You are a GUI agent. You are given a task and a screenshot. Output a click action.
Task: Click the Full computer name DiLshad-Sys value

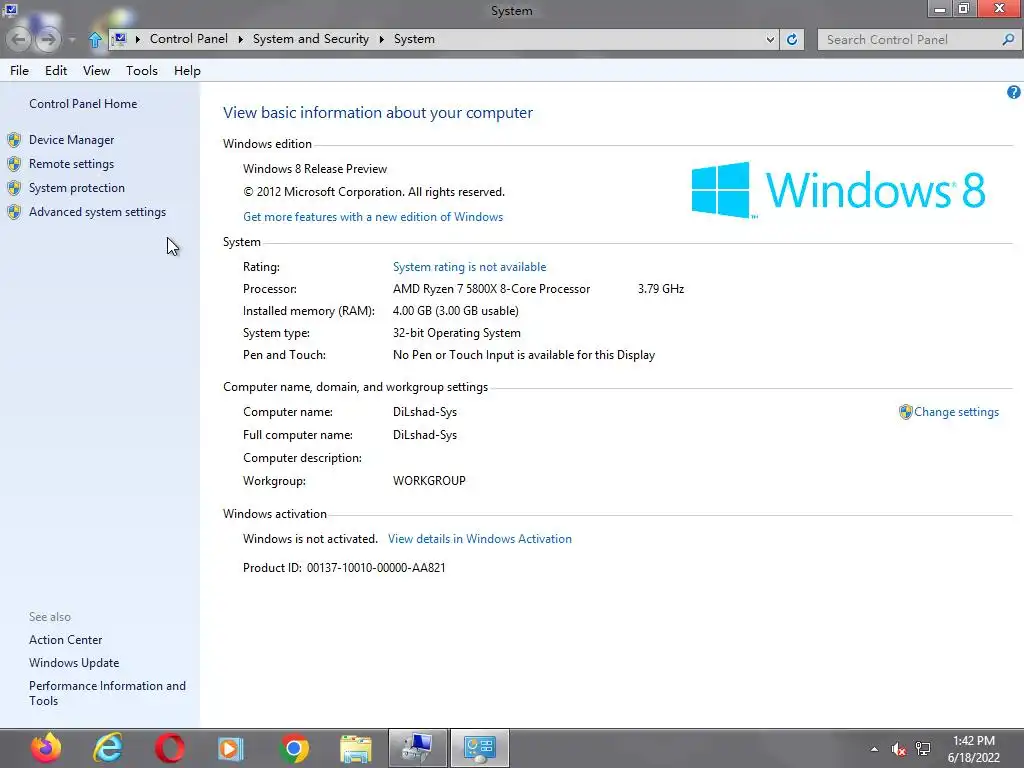[x=424, y=435]
